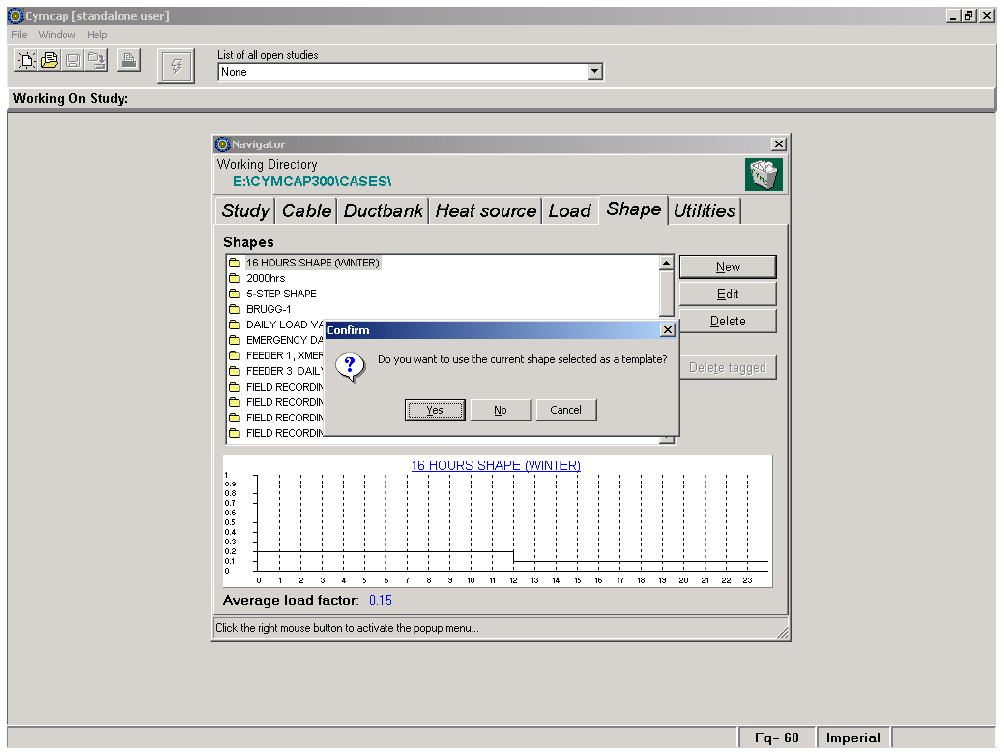Screen dimensions: 1004x753
Task: Select the 2000hrs shape entry
Action: (266, 278)
